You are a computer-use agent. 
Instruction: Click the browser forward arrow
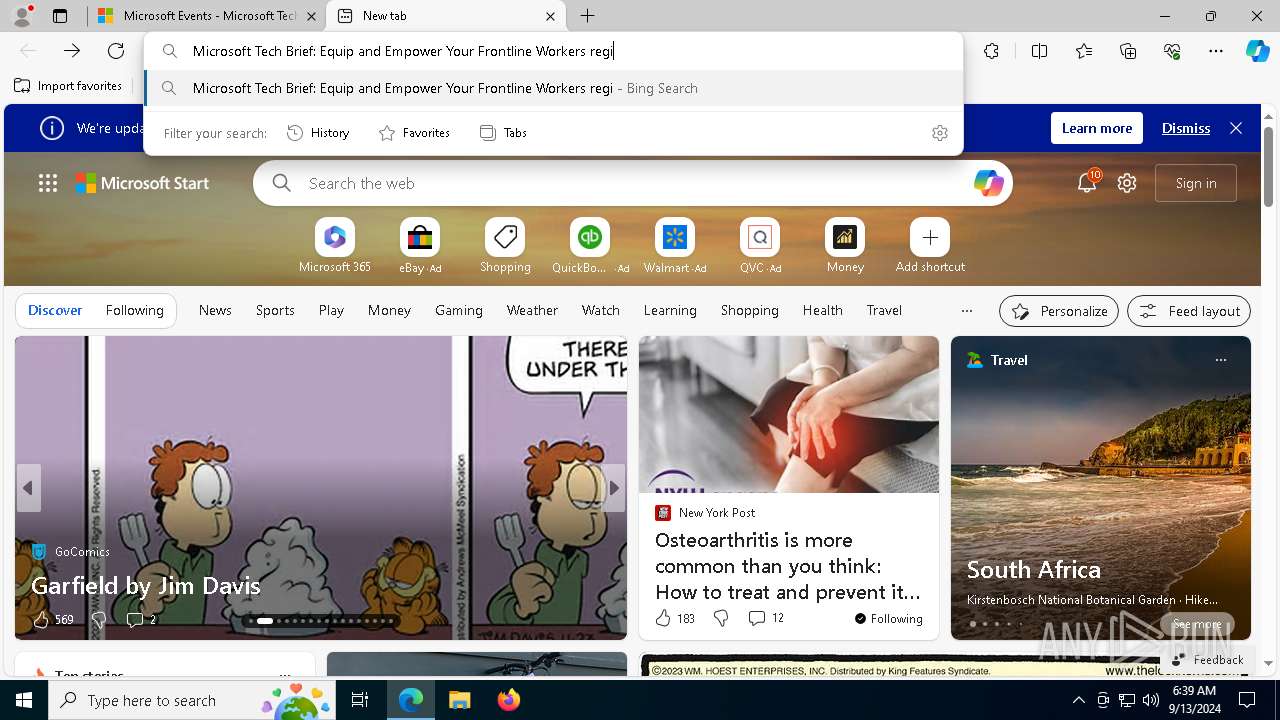click(x=72, y=51)
